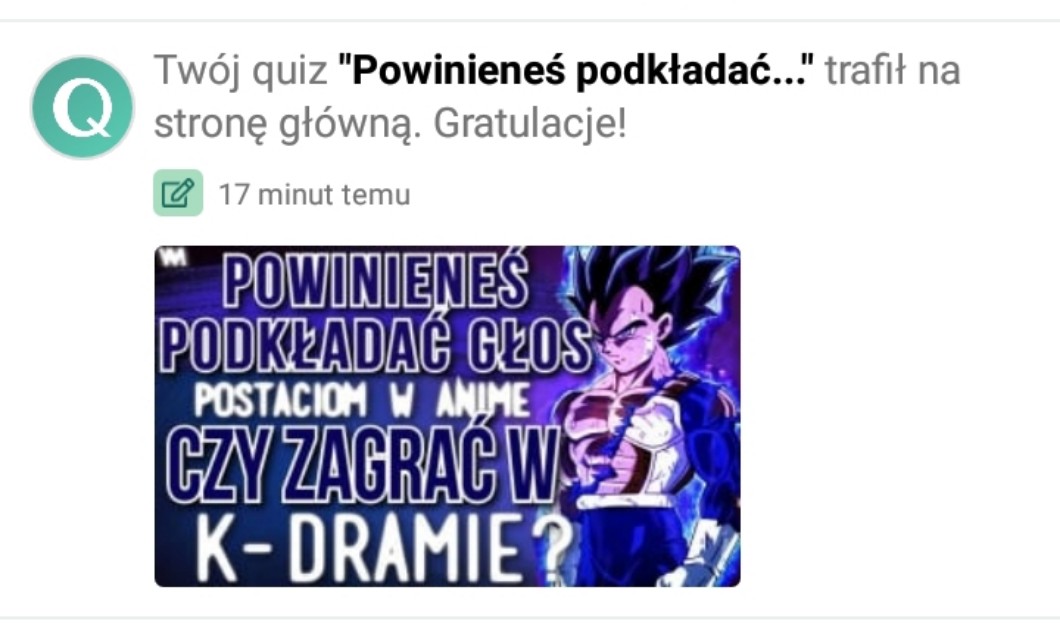Click the "Twój quiz" notification text
This screenshot has width=1060, height=637.
tap(241, 70)
